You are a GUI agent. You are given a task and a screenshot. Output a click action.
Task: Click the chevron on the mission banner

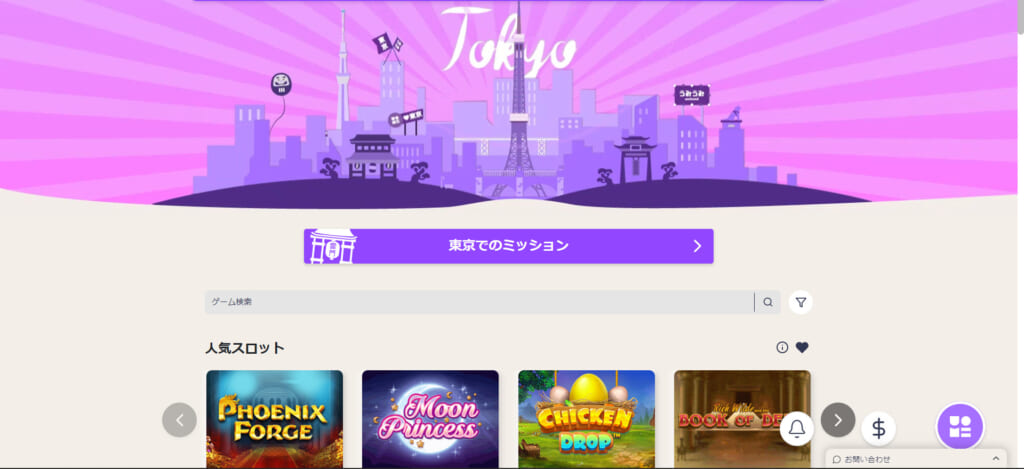tap(697, 246)
